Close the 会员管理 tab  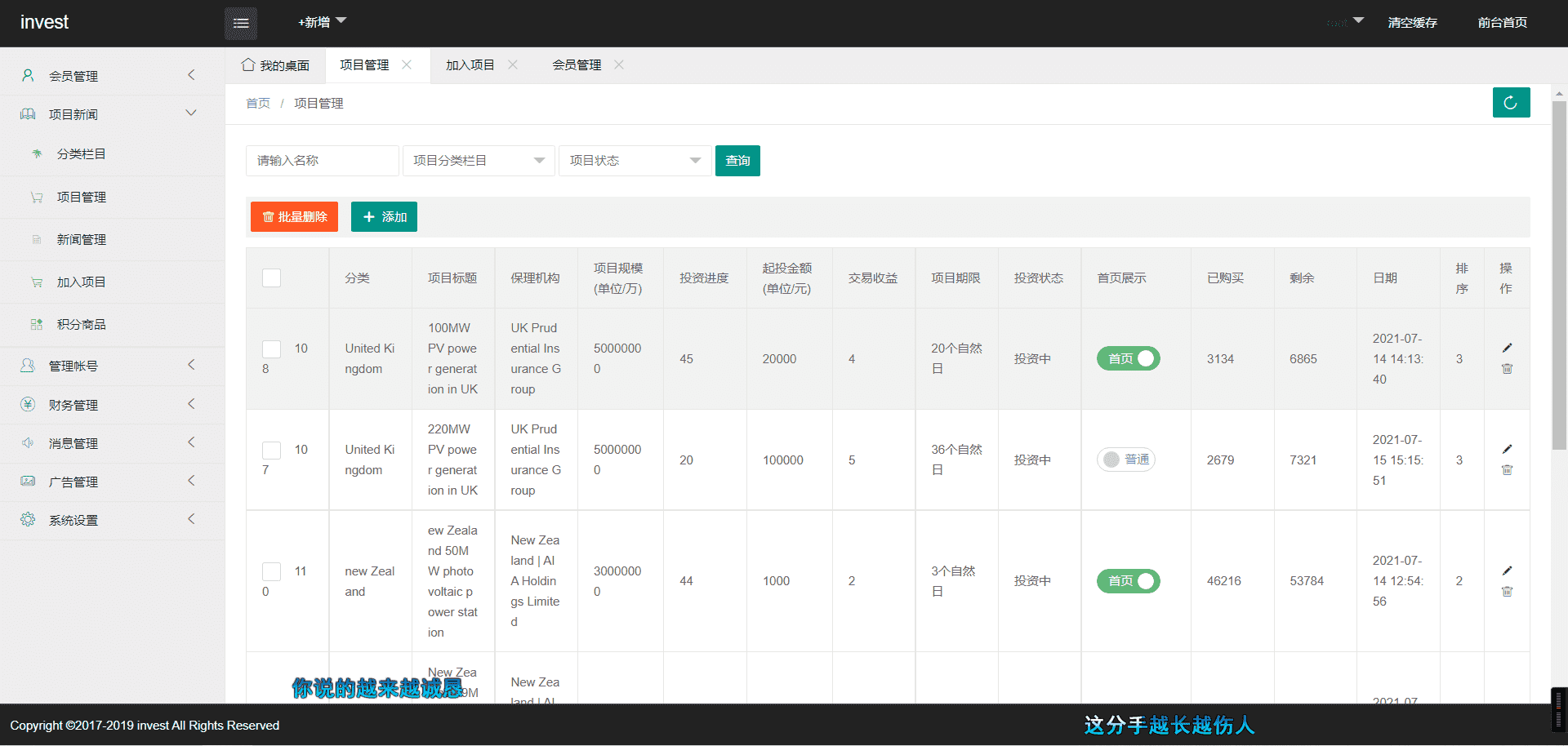coord(619,64)
